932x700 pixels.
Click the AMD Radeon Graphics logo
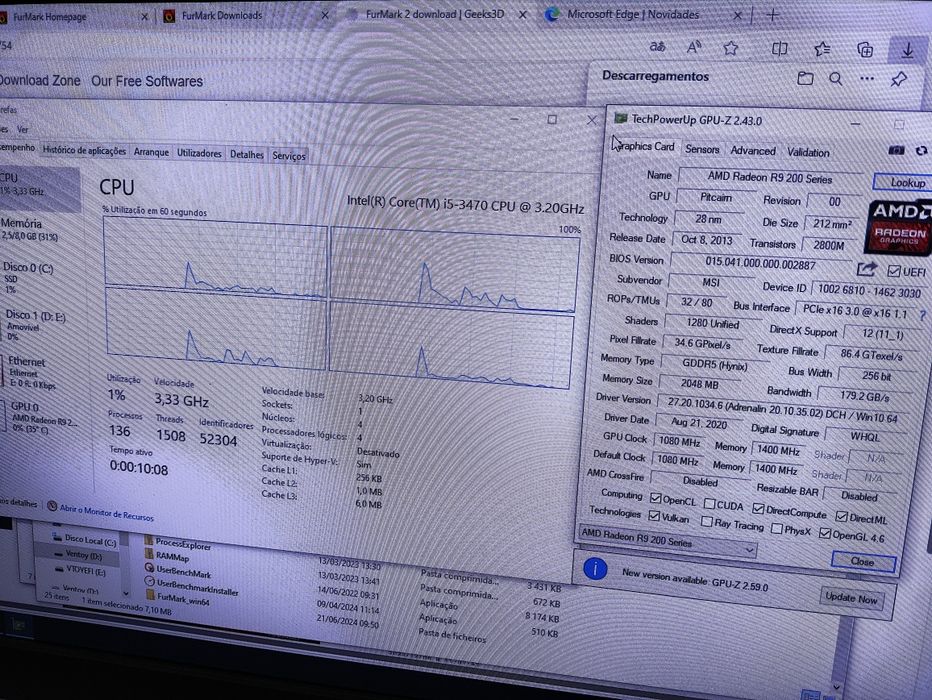pyautogui.click(x=899, y=228)
